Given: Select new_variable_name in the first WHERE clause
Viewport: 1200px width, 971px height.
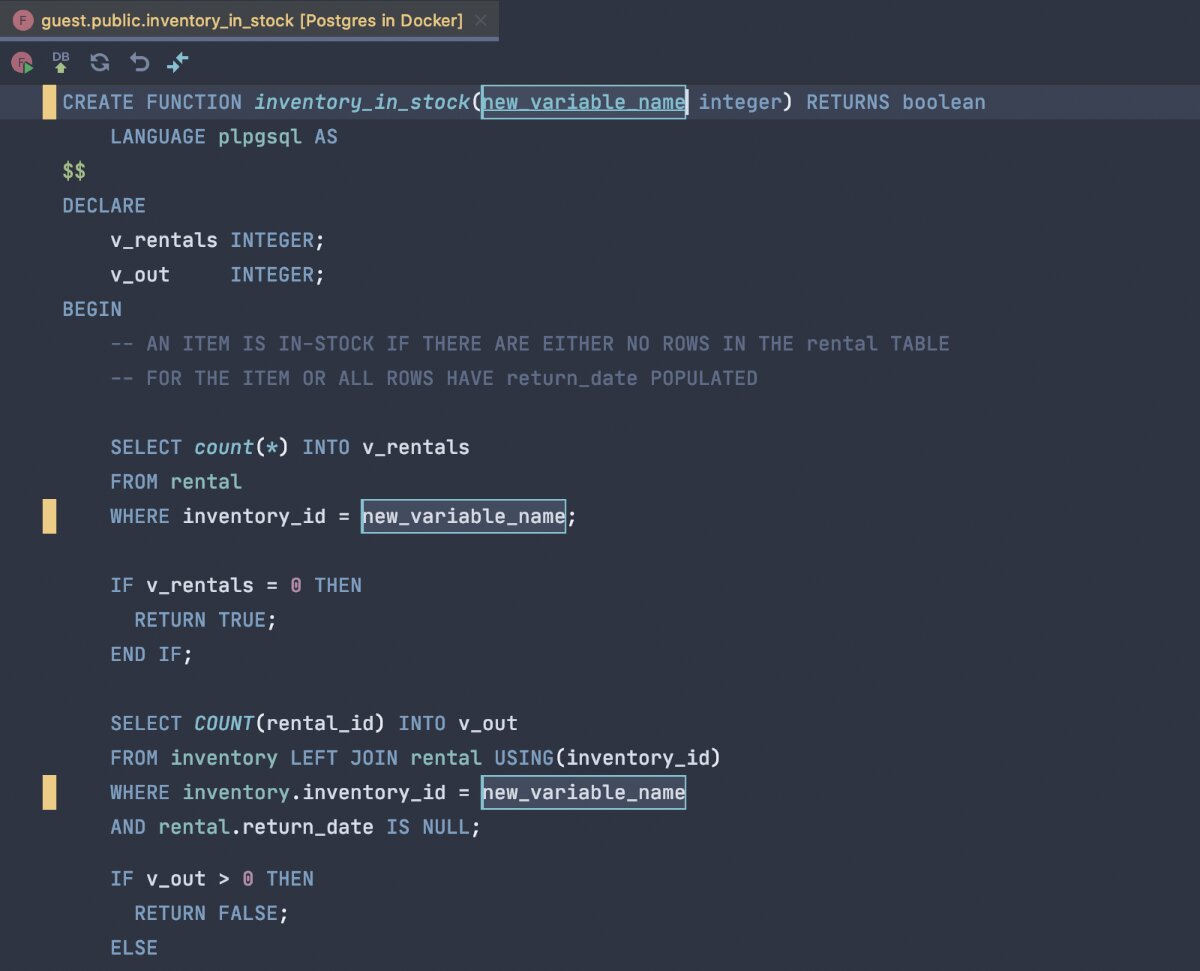Looking at the screenshot, I should pos(463,516).
